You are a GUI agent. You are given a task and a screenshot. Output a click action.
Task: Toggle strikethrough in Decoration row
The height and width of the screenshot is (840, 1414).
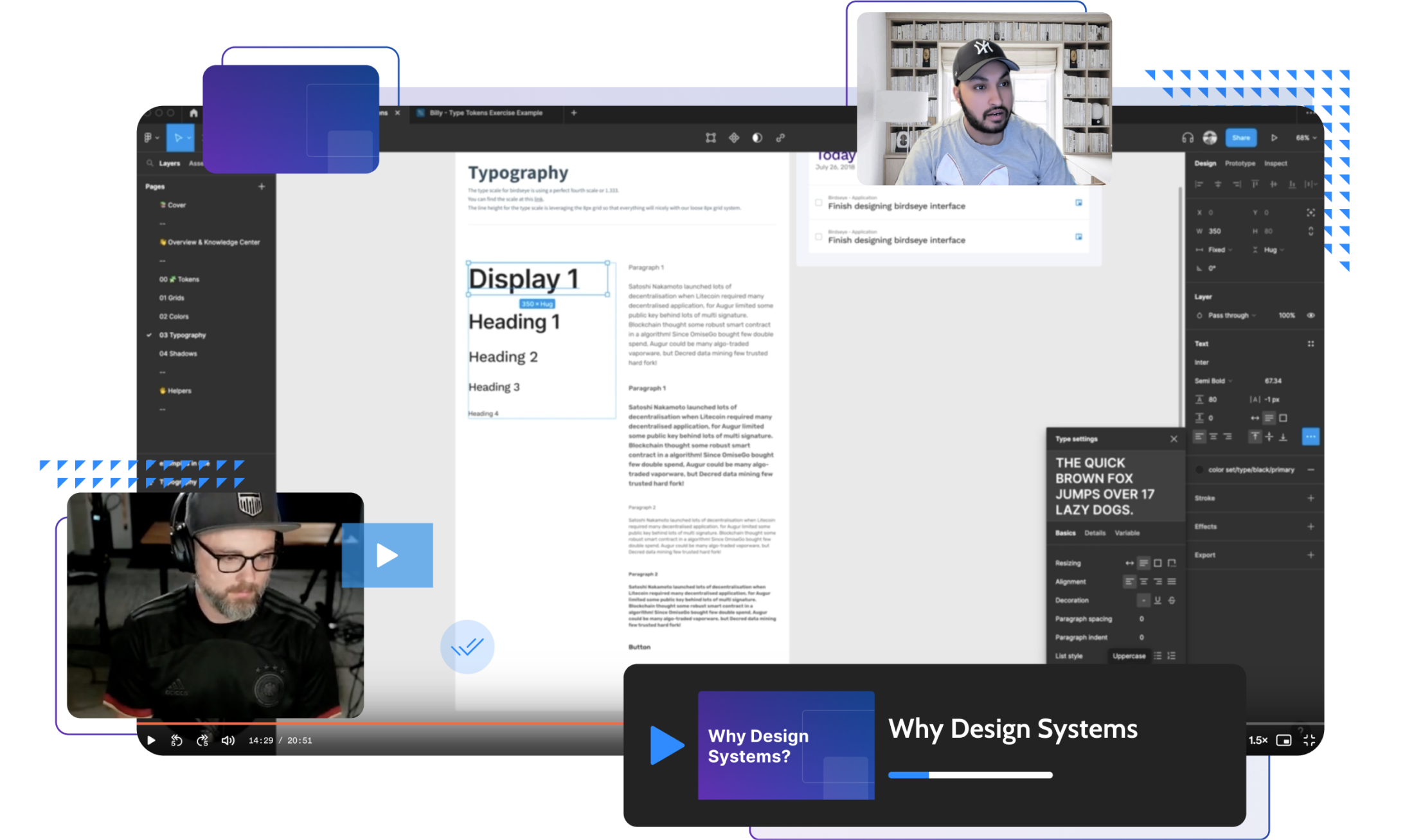(1172, 600)
